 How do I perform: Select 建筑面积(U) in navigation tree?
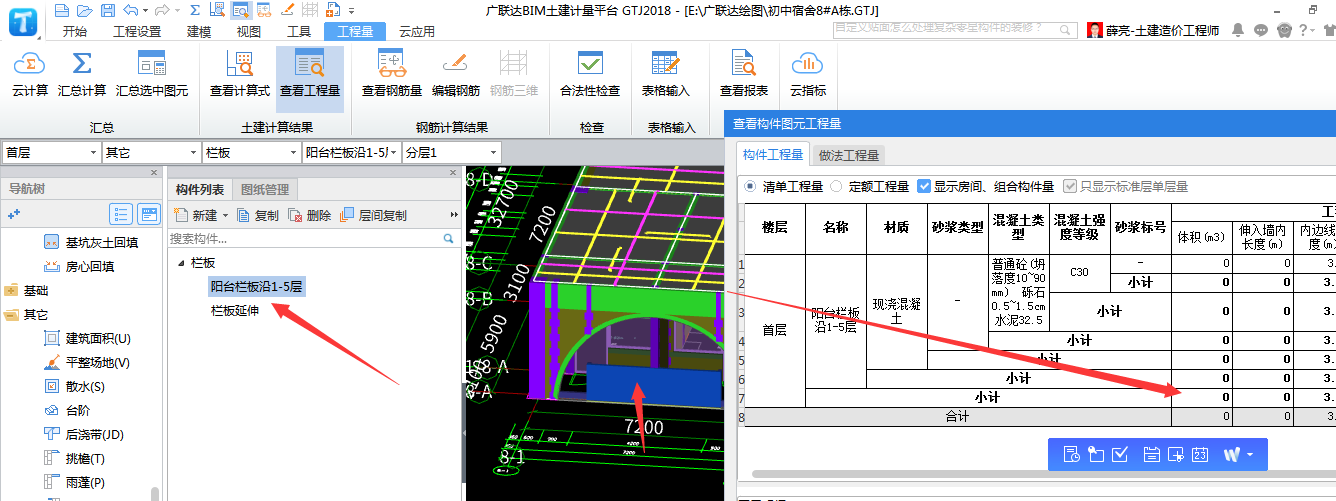(87, 338)
